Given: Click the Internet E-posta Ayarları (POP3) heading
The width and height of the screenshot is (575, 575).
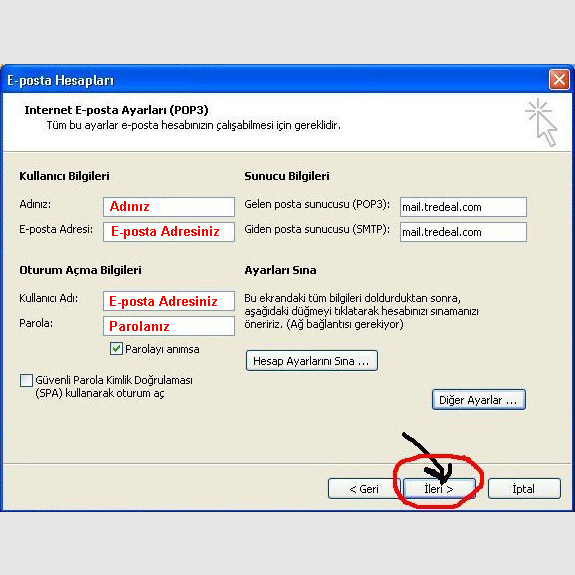Looking at the screenshot, I should (x=116, y=110).
